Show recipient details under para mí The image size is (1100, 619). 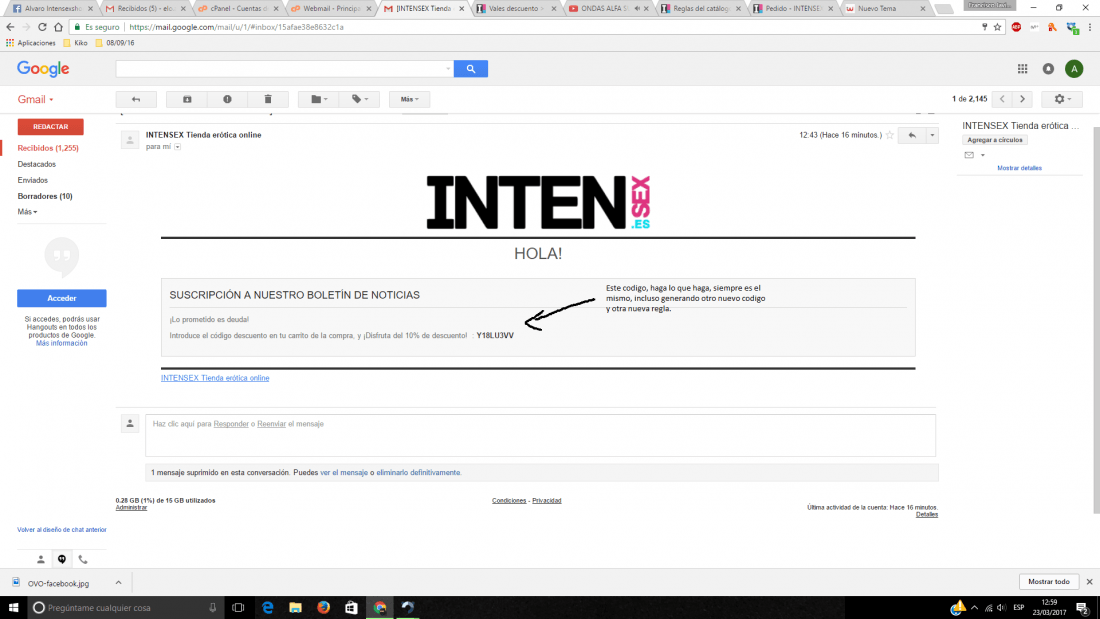pos(177,147)
